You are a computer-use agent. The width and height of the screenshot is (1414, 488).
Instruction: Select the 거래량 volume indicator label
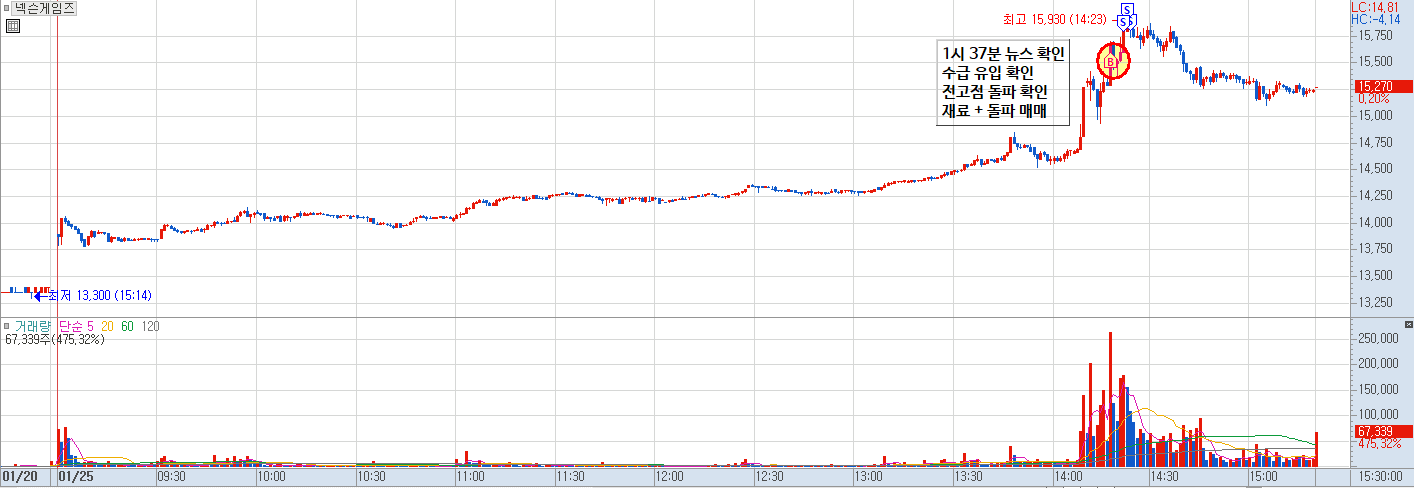(x=32, y=326)
